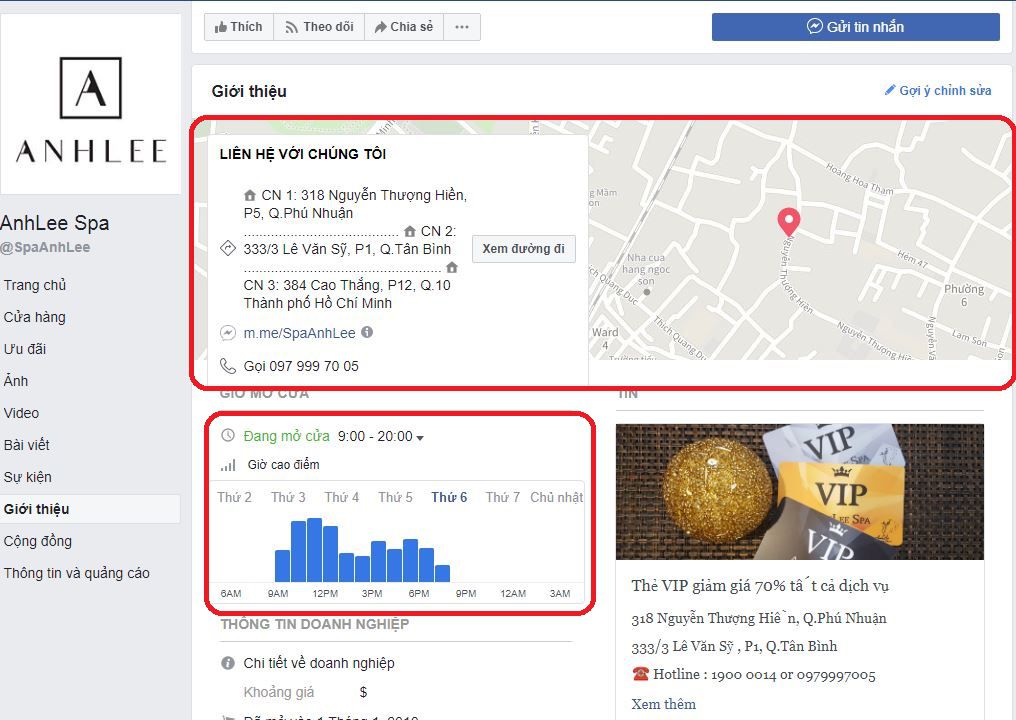Viewport: 1016px width, 720px height.
Task: Click the red location pin on map
Action: click(x=788, y=222)
